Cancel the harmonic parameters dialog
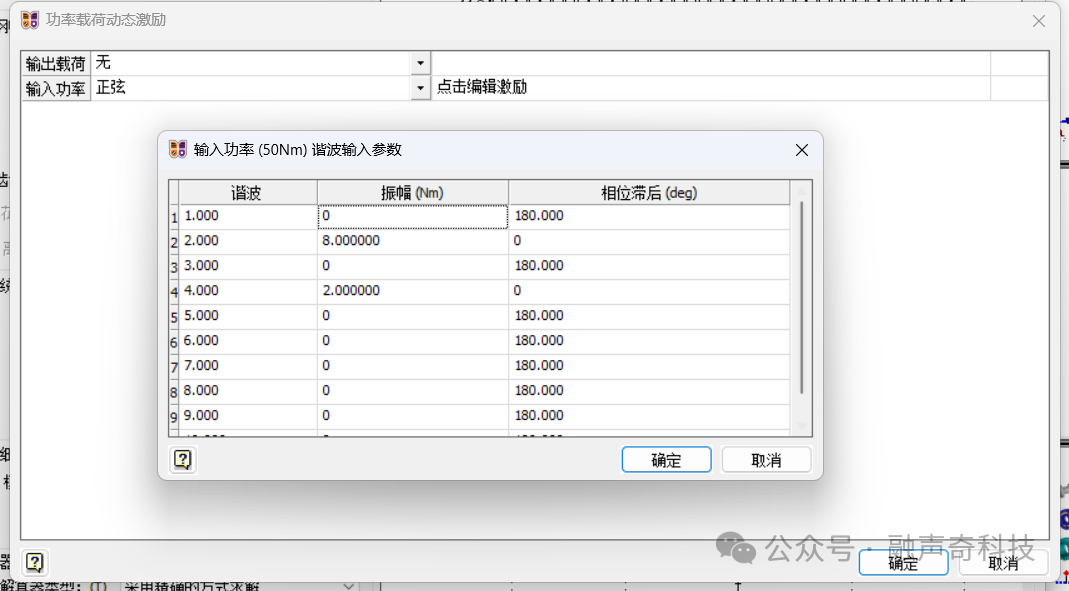The width and height of the screenshot is (1069, 591). [766, 460]
